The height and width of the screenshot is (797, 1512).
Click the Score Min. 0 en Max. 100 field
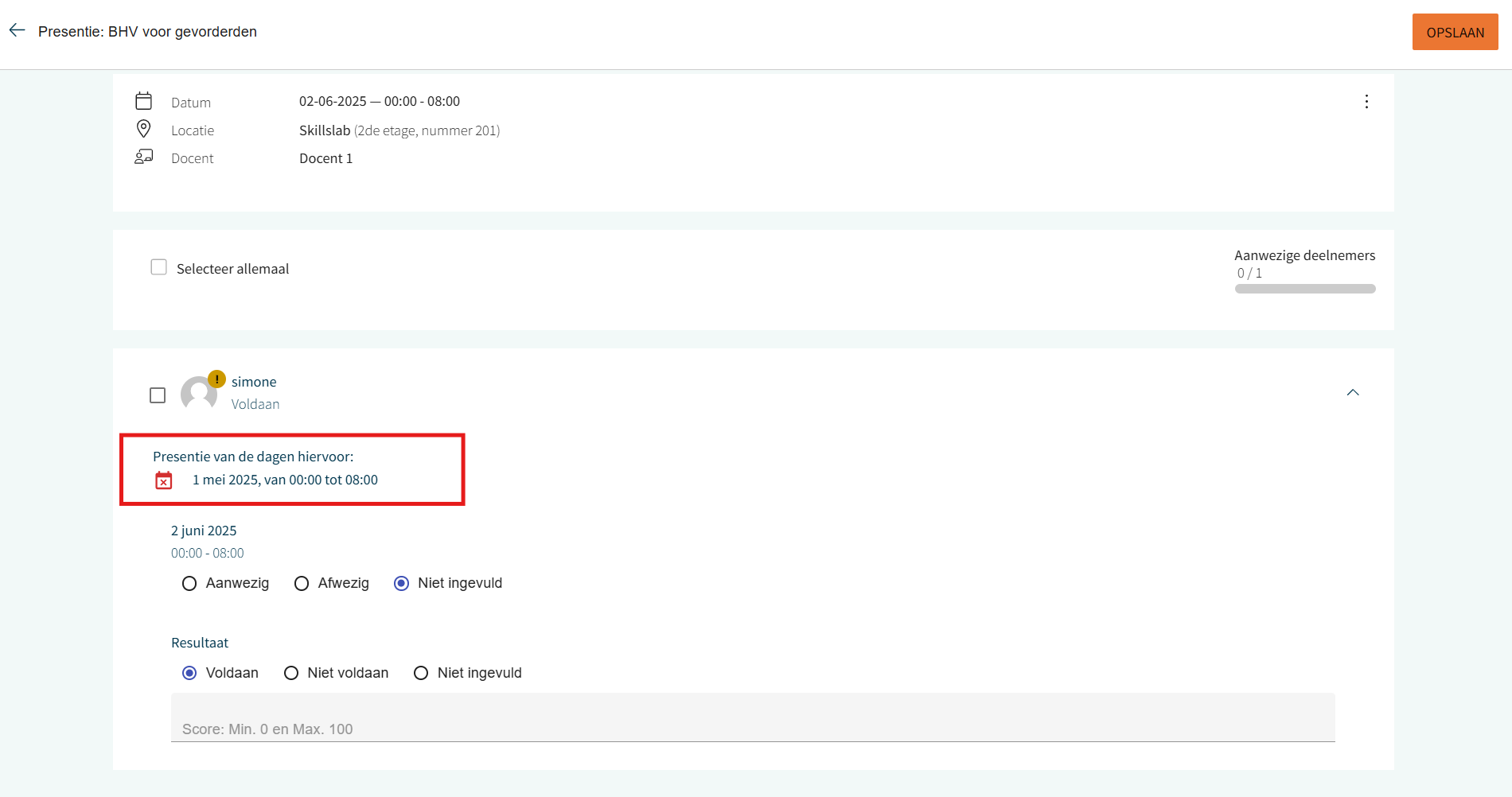click(x=753, y=717)
